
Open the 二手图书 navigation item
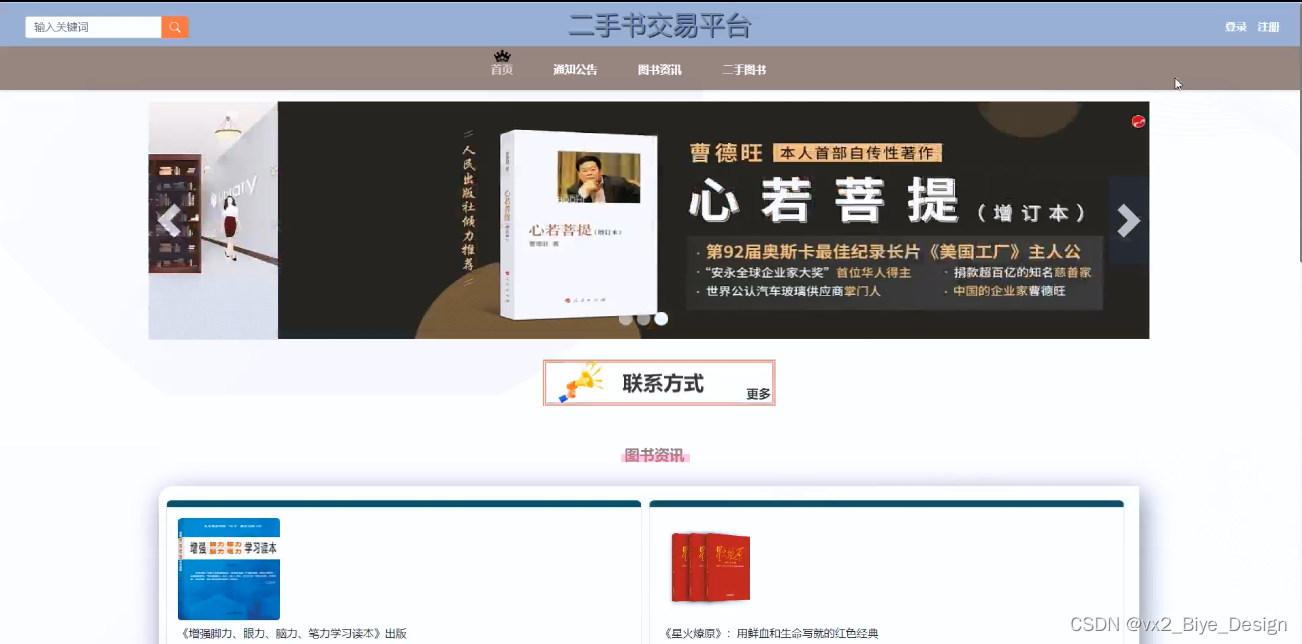(x=744, y=70)
